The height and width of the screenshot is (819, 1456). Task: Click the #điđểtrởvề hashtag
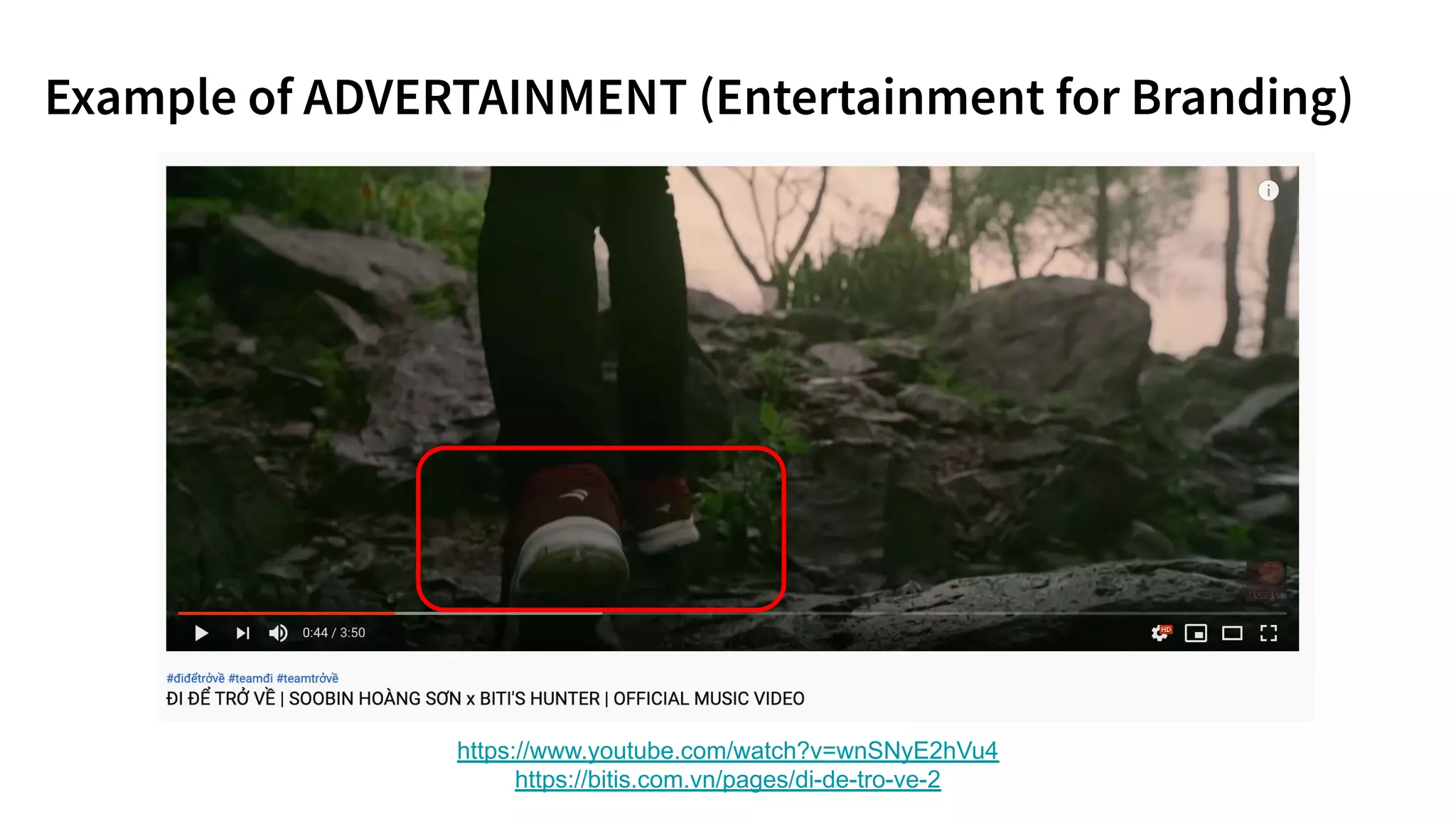point(196,678)
